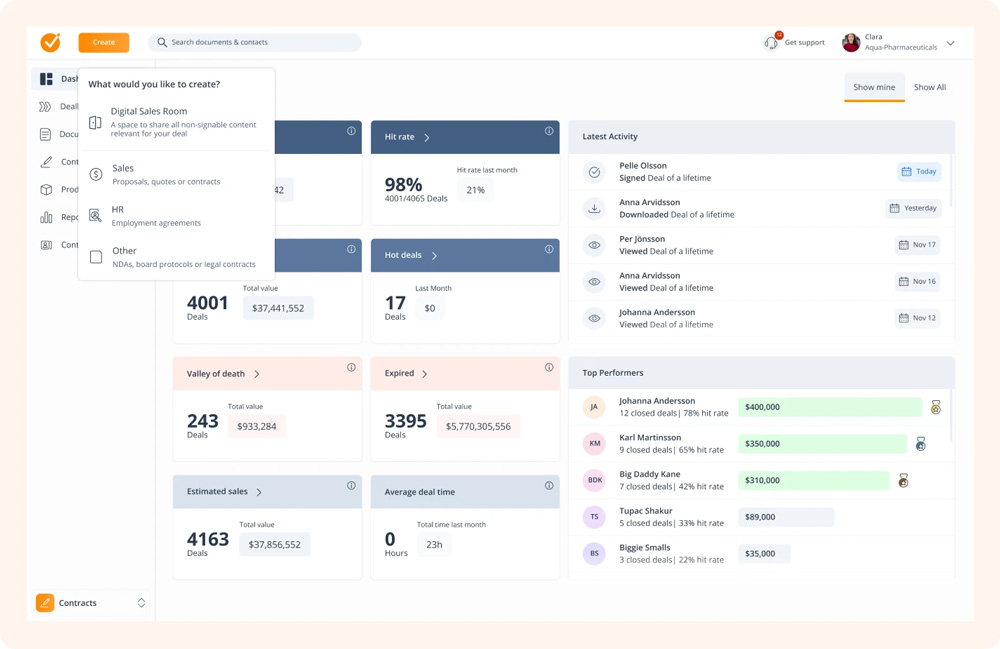Click the info icon on Expired card

pos(549,368)
